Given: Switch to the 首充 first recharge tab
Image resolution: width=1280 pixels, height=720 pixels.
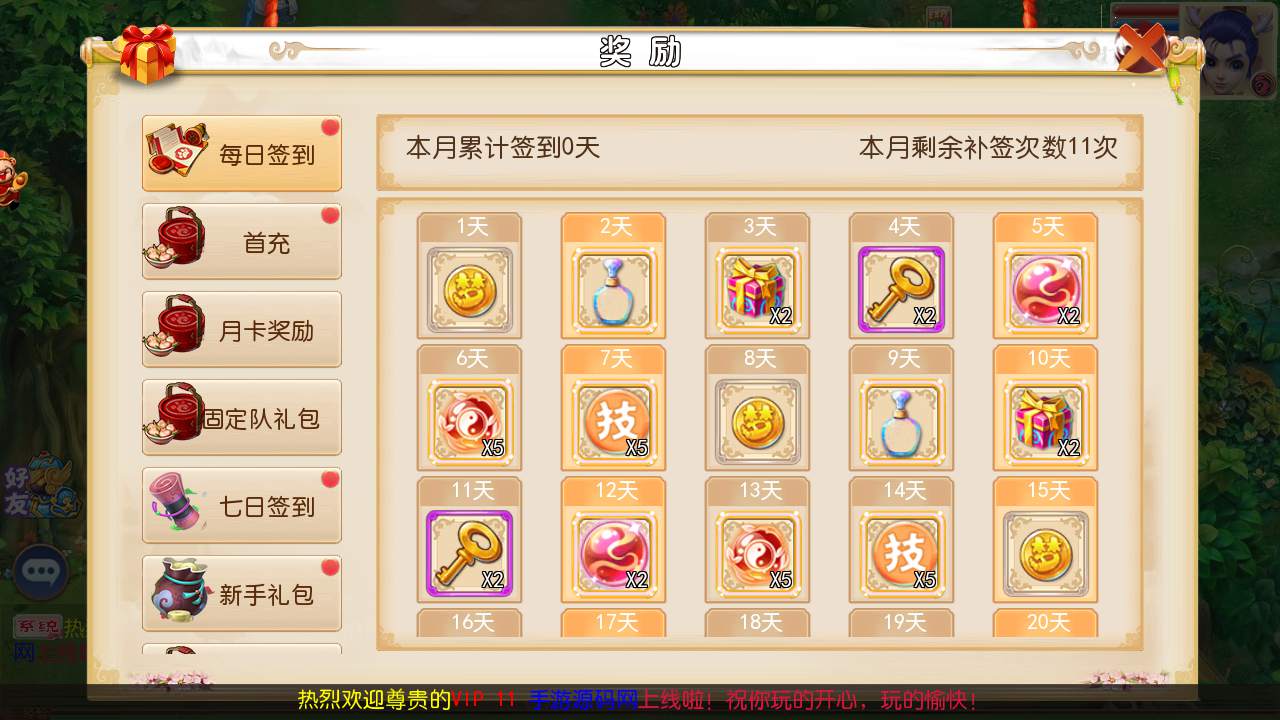Looking at the screenshot, I should [x=242, y=241].
